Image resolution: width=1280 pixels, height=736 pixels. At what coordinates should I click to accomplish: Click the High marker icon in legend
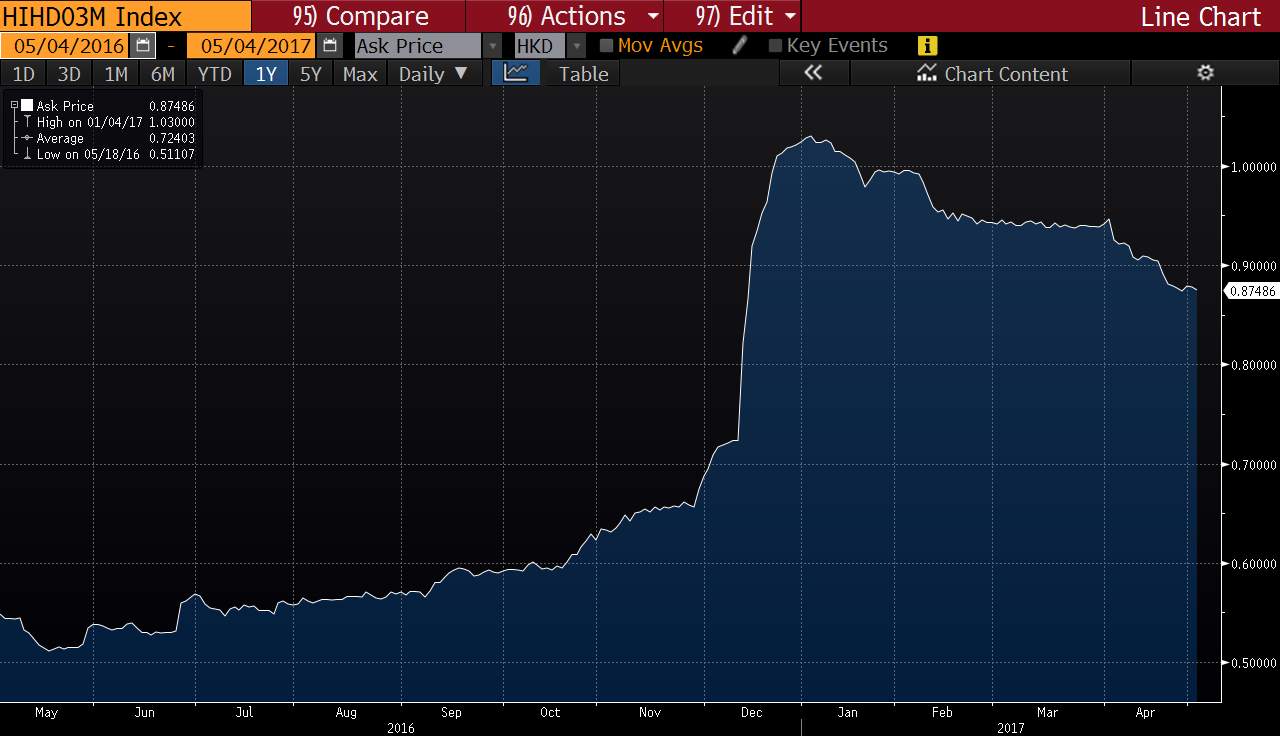[27, 122]
